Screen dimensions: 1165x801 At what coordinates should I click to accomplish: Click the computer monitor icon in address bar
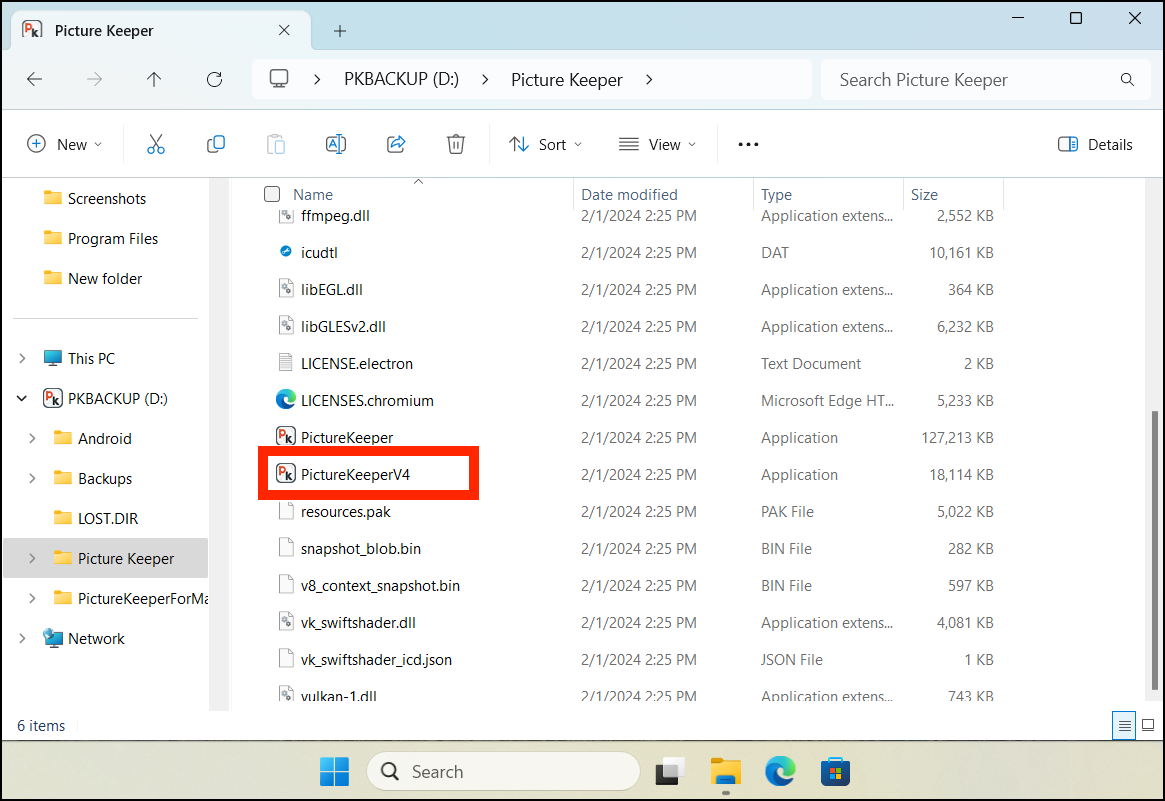279,79
